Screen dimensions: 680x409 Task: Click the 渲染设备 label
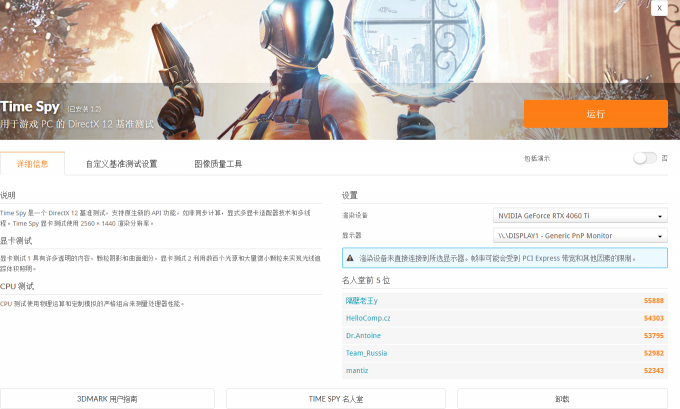pos(355,216)
